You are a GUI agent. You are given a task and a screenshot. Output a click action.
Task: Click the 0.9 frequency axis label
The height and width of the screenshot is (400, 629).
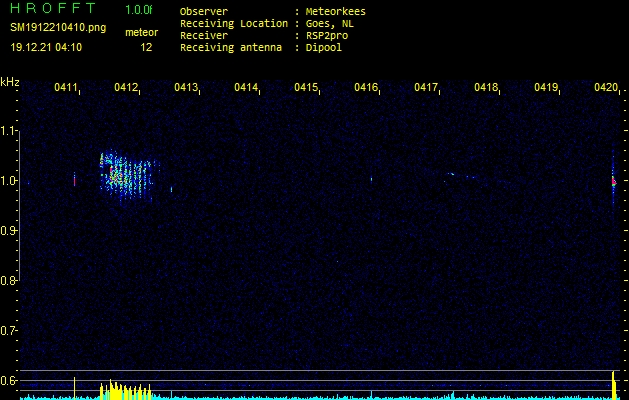tap(8, 231)
